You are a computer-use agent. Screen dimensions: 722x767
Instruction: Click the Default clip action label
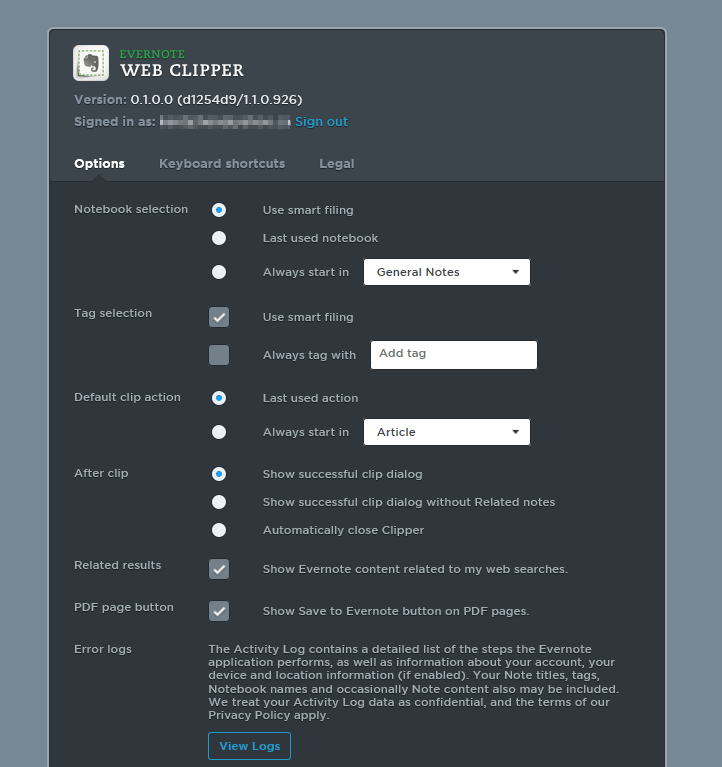(127, 397)
